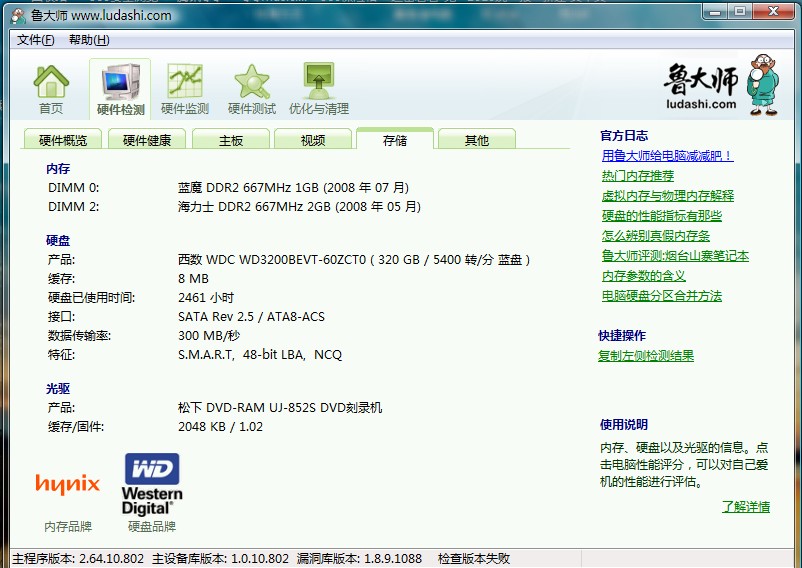
Task: Click 内存品牌 label under hynix
Action: pos(68,527)
